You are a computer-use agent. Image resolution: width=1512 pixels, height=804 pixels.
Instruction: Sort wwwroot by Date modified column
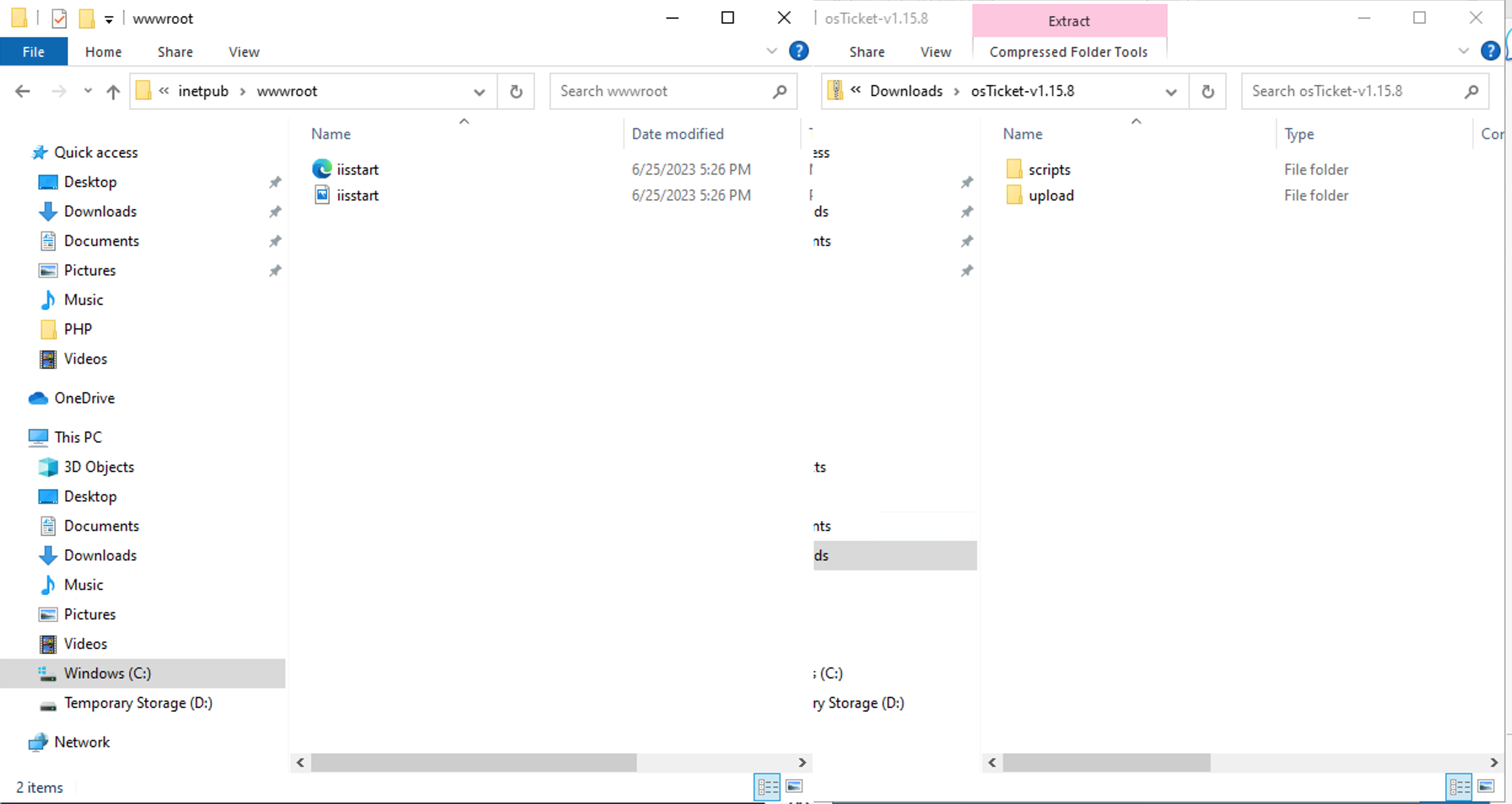[x=677, y=134]
